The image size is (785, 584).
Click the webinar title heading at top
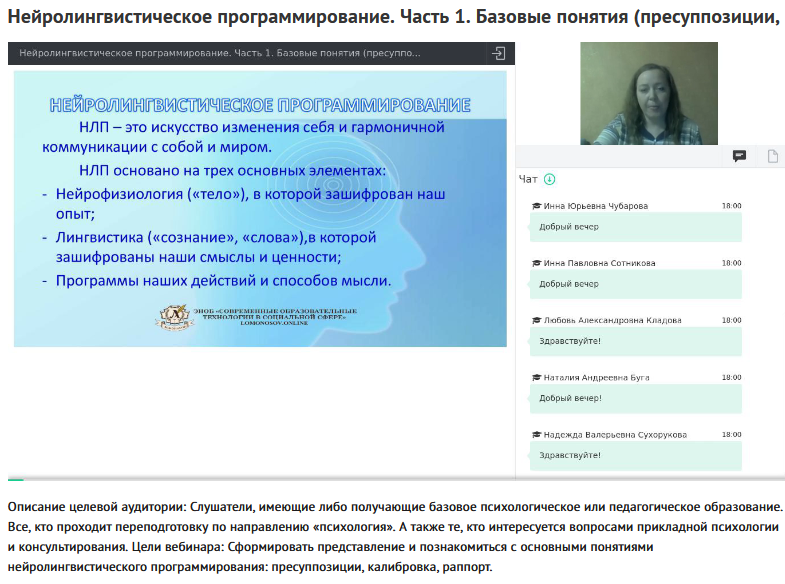click(x=392, y=19)
